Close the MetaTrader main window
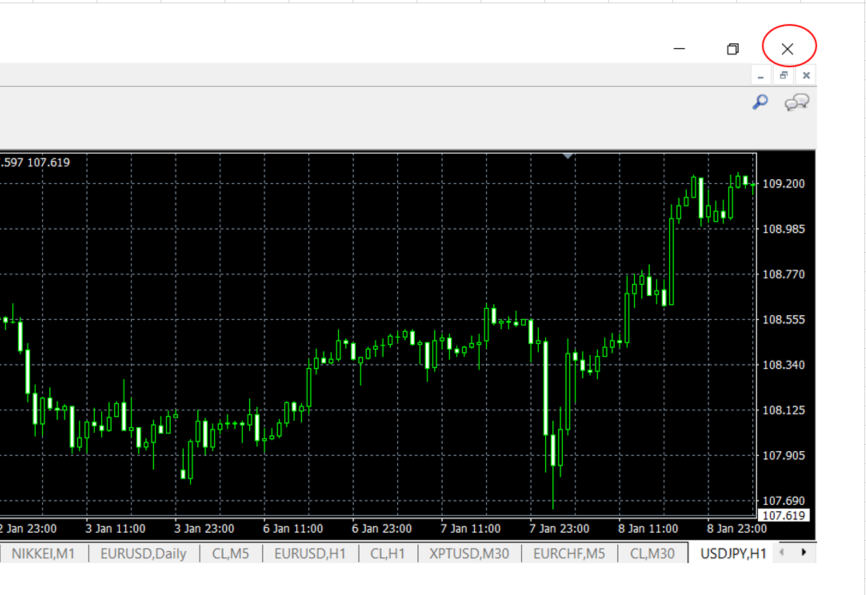 tap(788, 49)
